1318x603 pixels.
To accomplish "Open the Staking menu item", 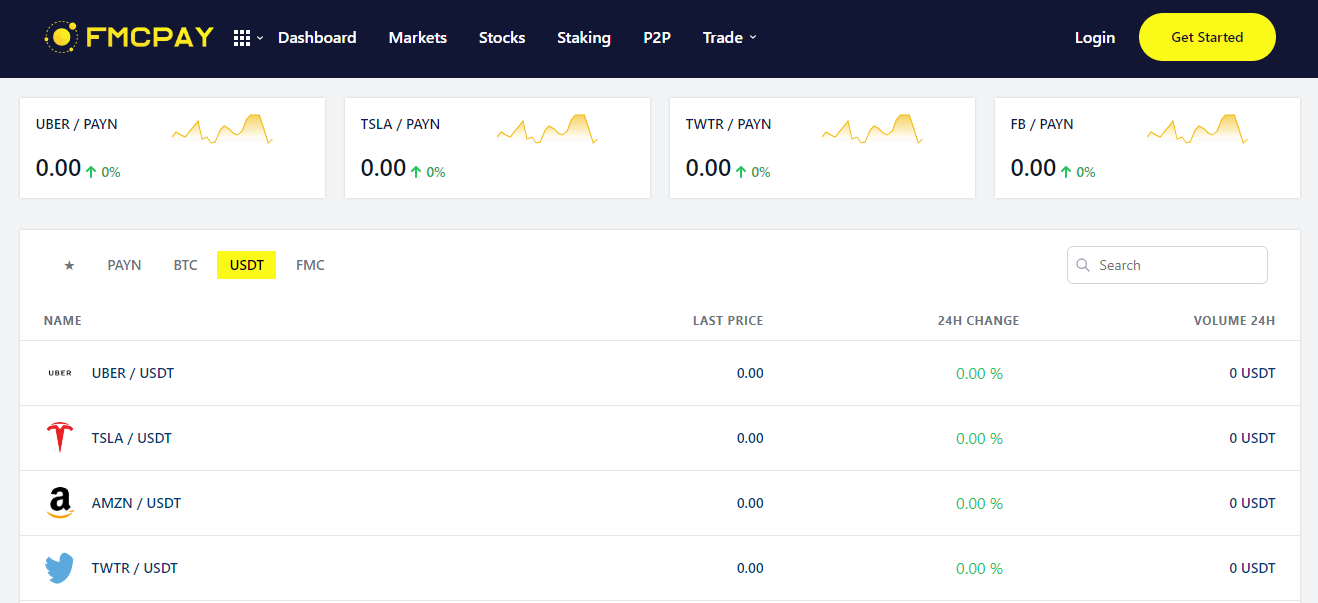I will click(584, 38).
